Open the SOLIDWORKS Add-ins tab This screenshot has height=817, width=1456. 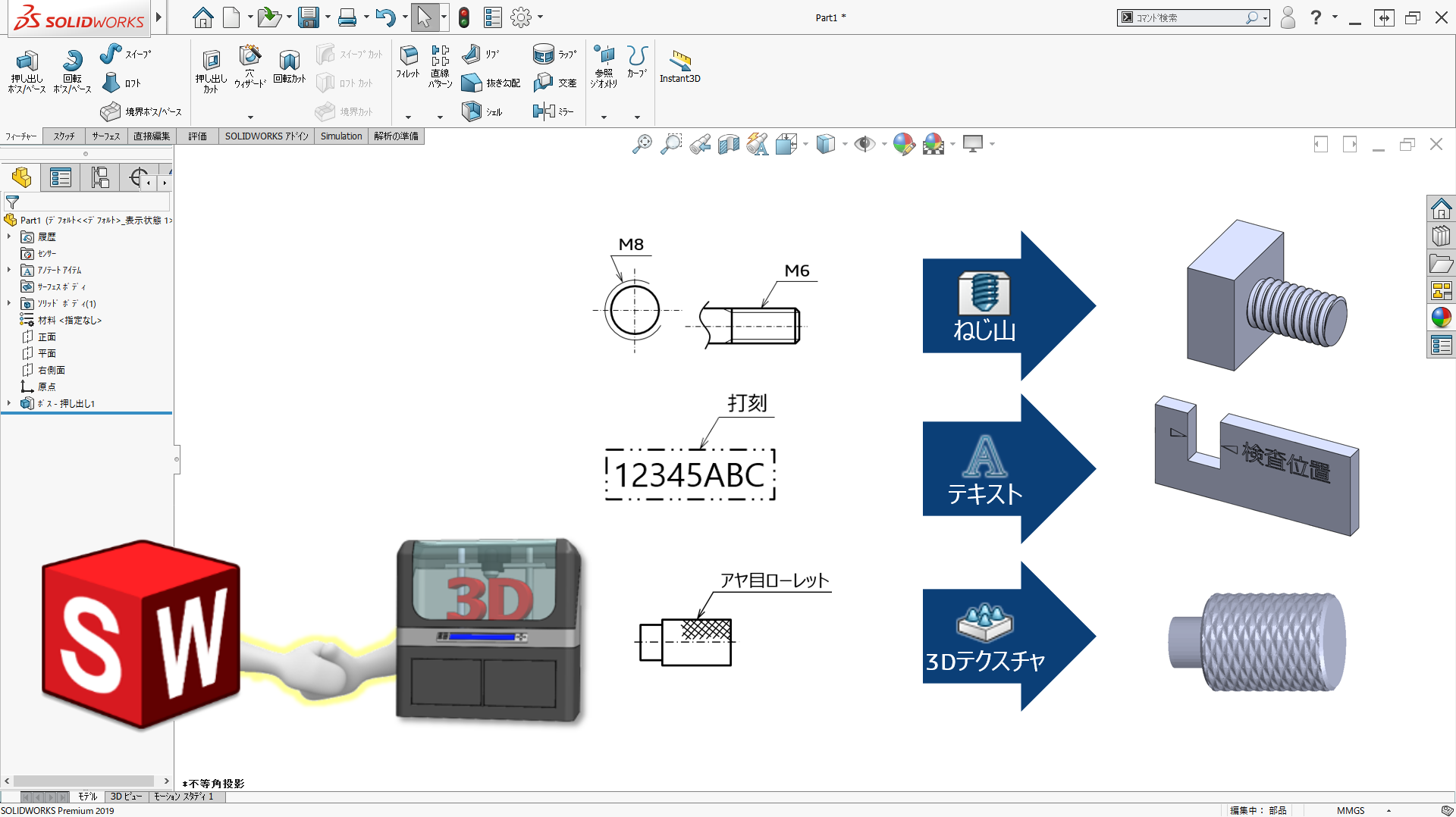coord(266,136)
